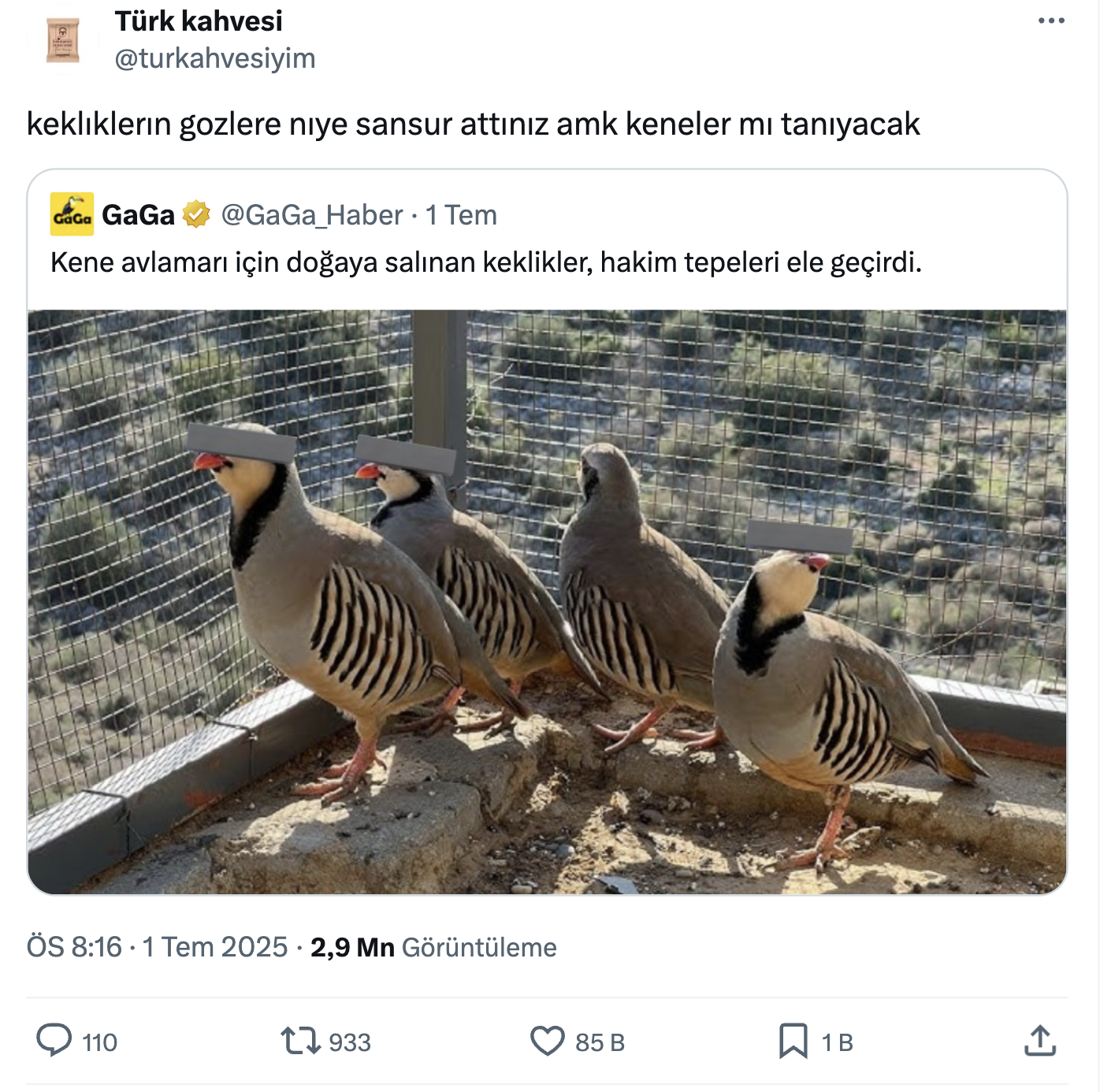The height and width of the screenshot is (1092, 1100).
Task: Click the share upload icon
Action: 1040,1040
